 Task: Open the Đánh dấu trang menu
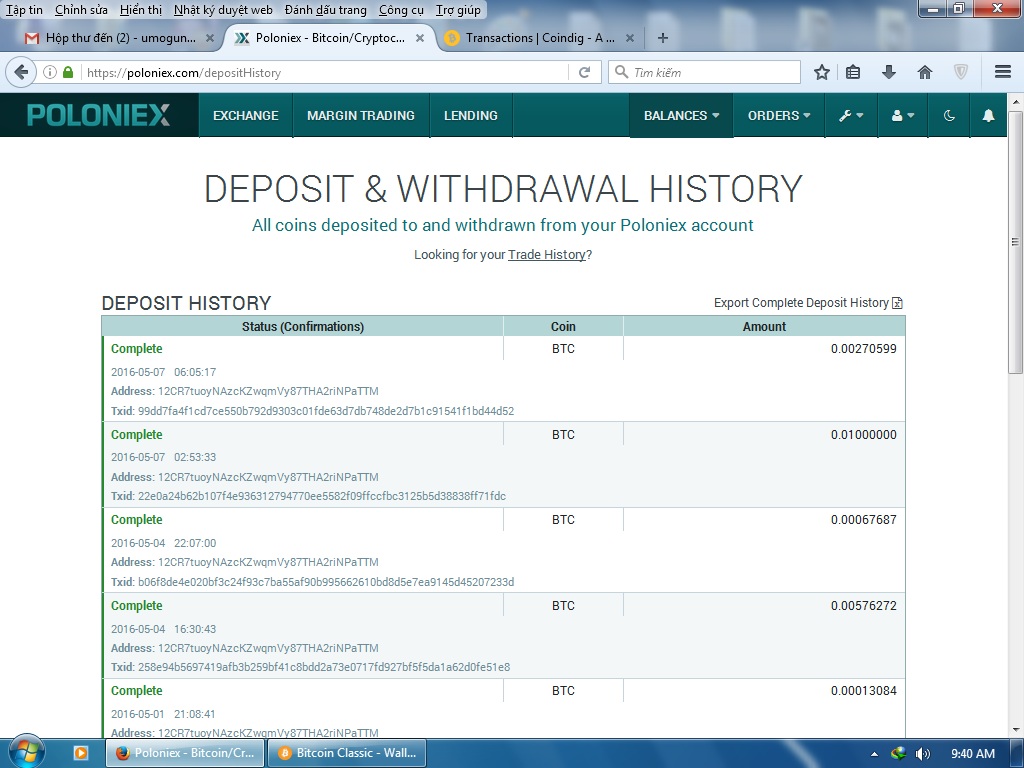(325, 10)
